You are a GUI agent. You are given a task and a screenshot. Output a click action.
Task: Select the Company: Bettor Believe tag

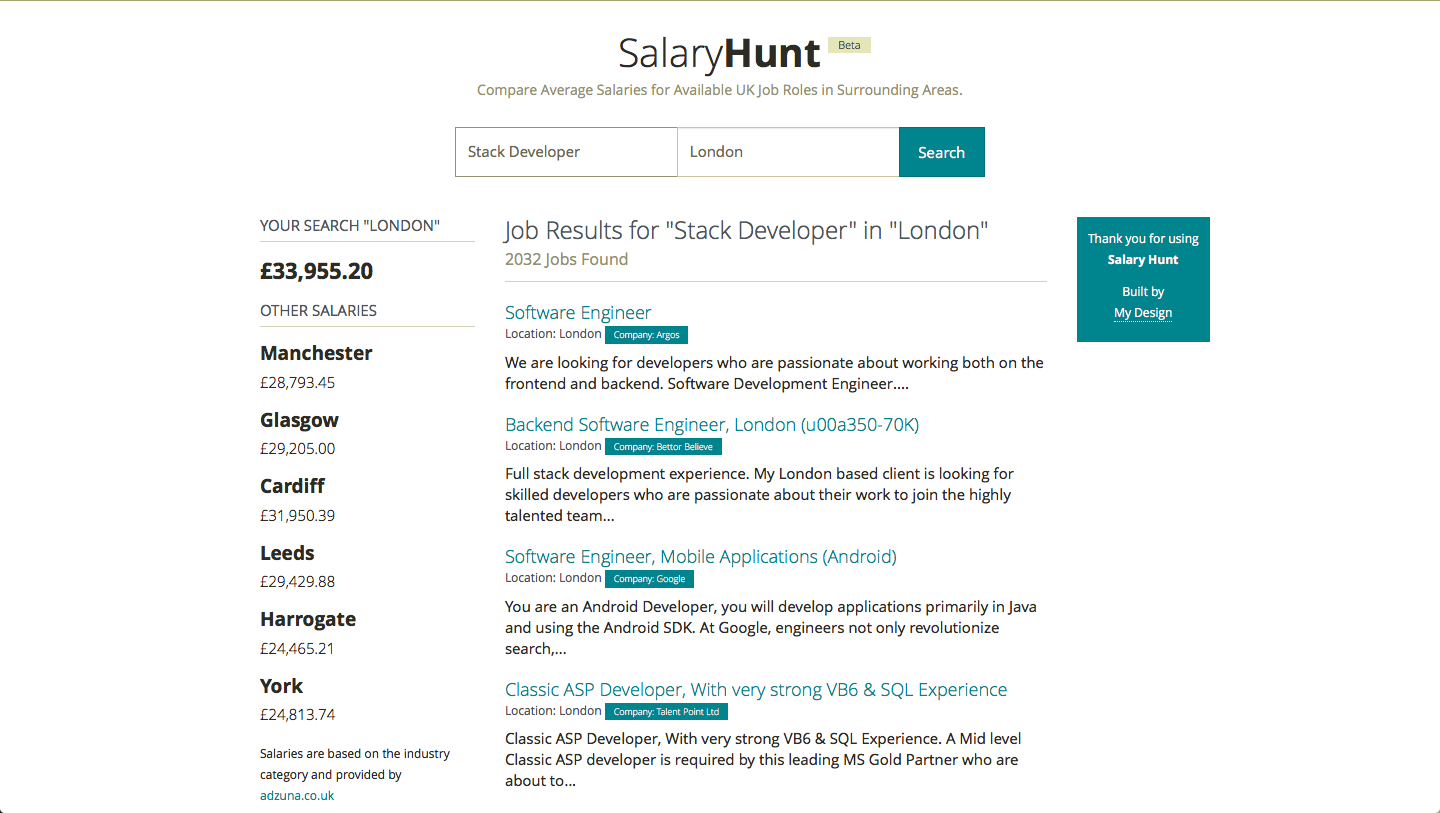[663, 446]
